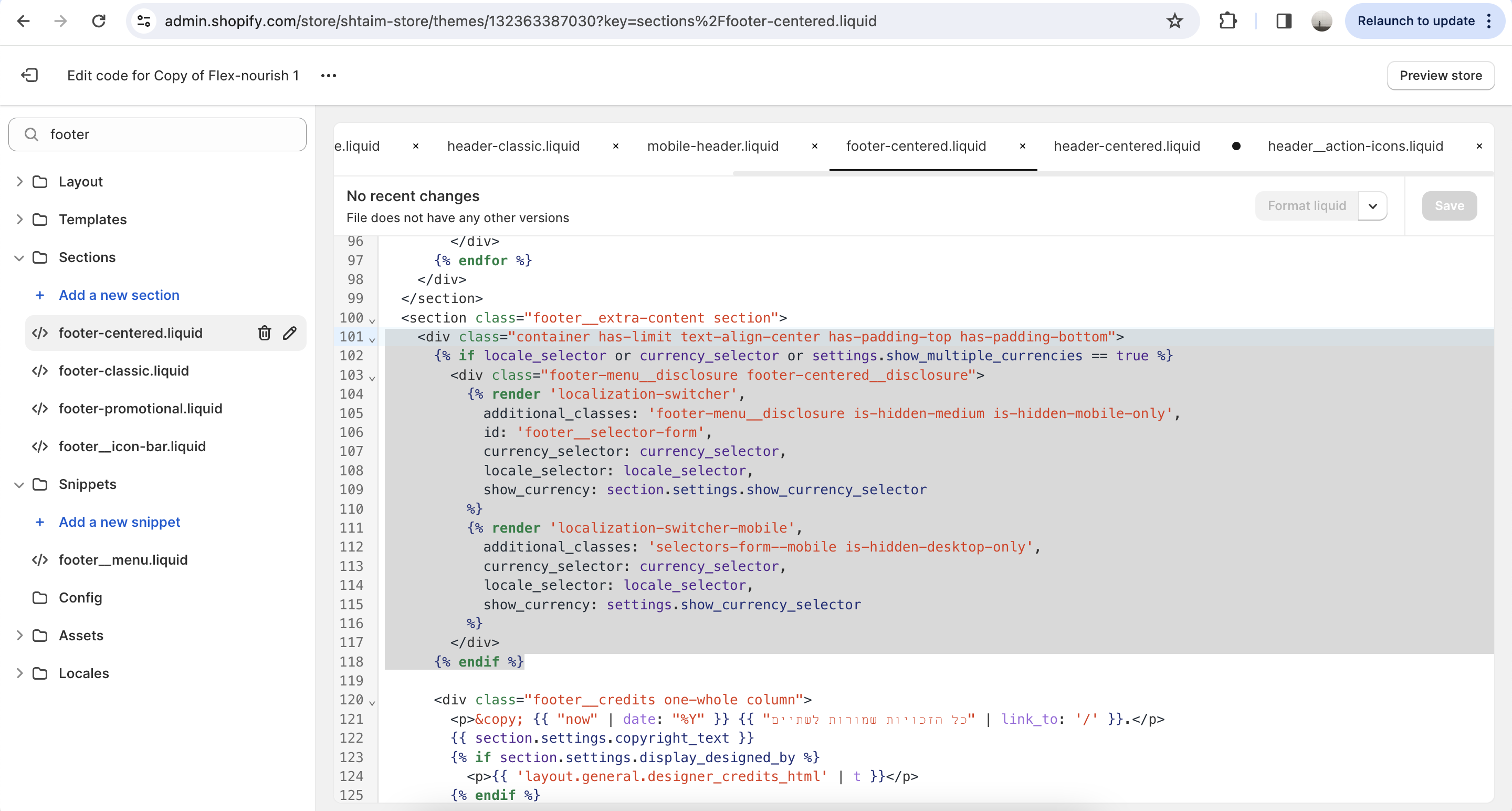Switch to header-centered.liquid tab

tap(1126, 146)
